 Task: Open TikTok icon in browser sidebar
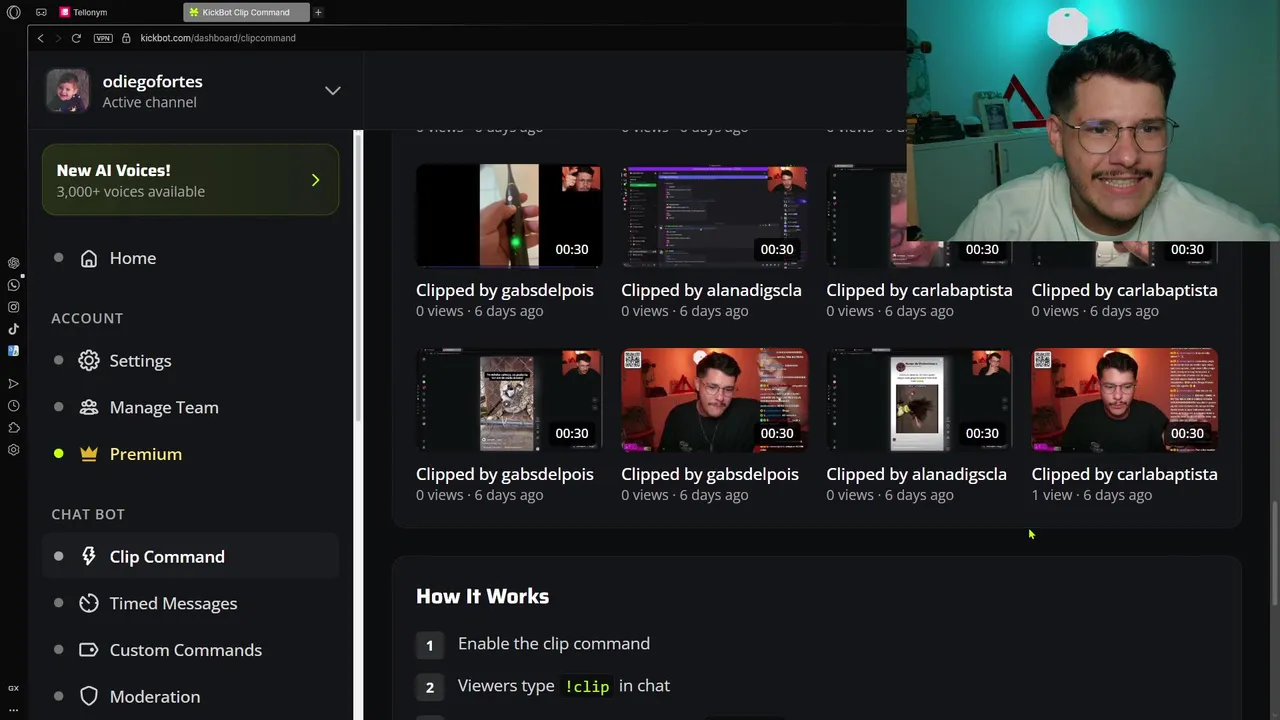pyautogui.click(x=13, y=329)
